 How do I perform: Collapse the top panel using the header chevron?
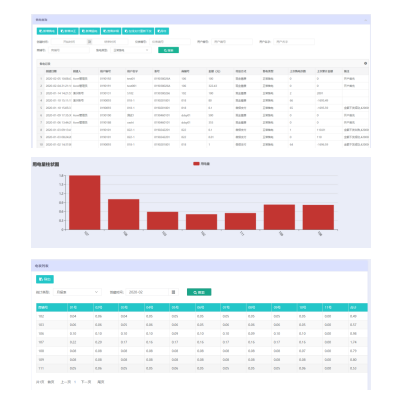pyautogui.click(x=365, y=20)
